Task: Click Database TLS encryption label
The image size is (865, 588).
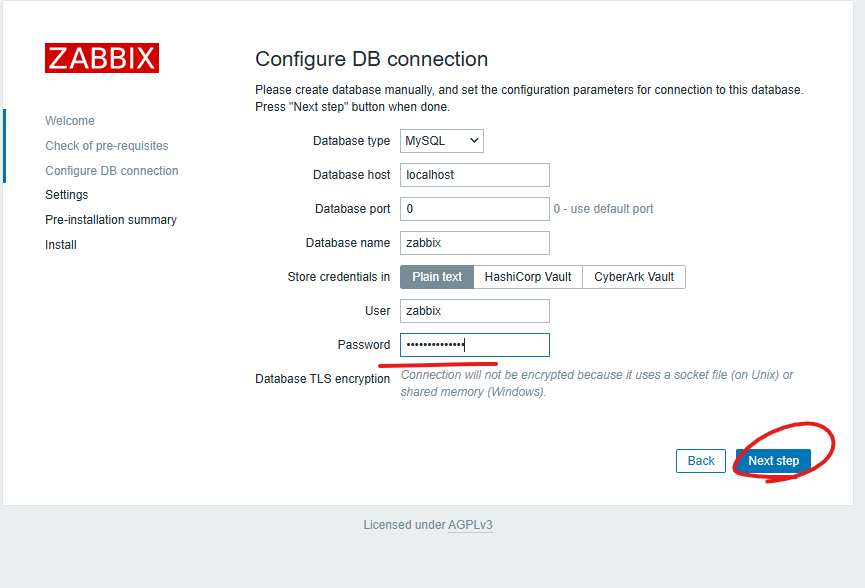Action: click(323, 379)
